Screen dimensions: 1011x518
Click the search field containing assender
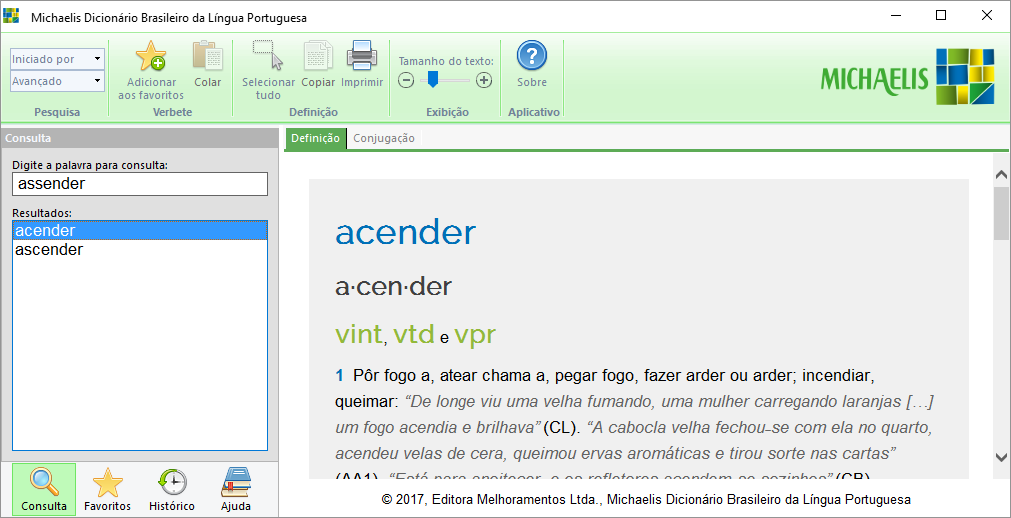pyautogui.click(x=140, y=184)
